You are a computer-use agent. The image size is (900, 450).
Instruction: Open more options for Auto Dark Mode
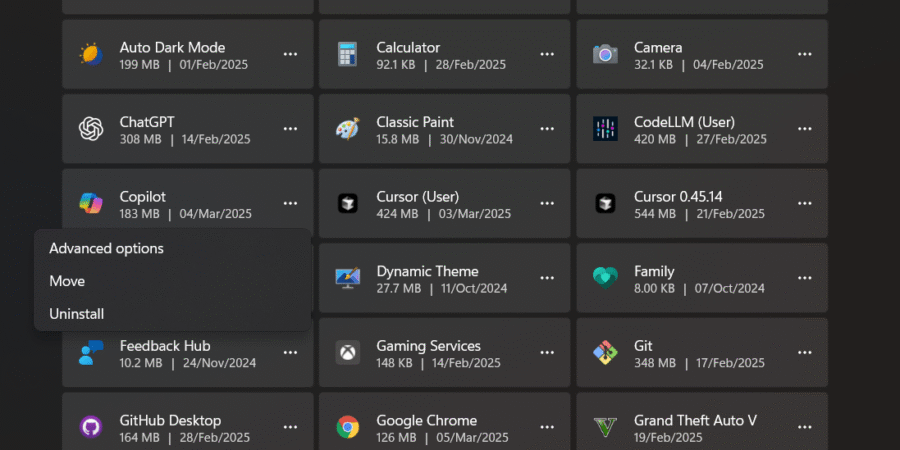pos(290,54)
